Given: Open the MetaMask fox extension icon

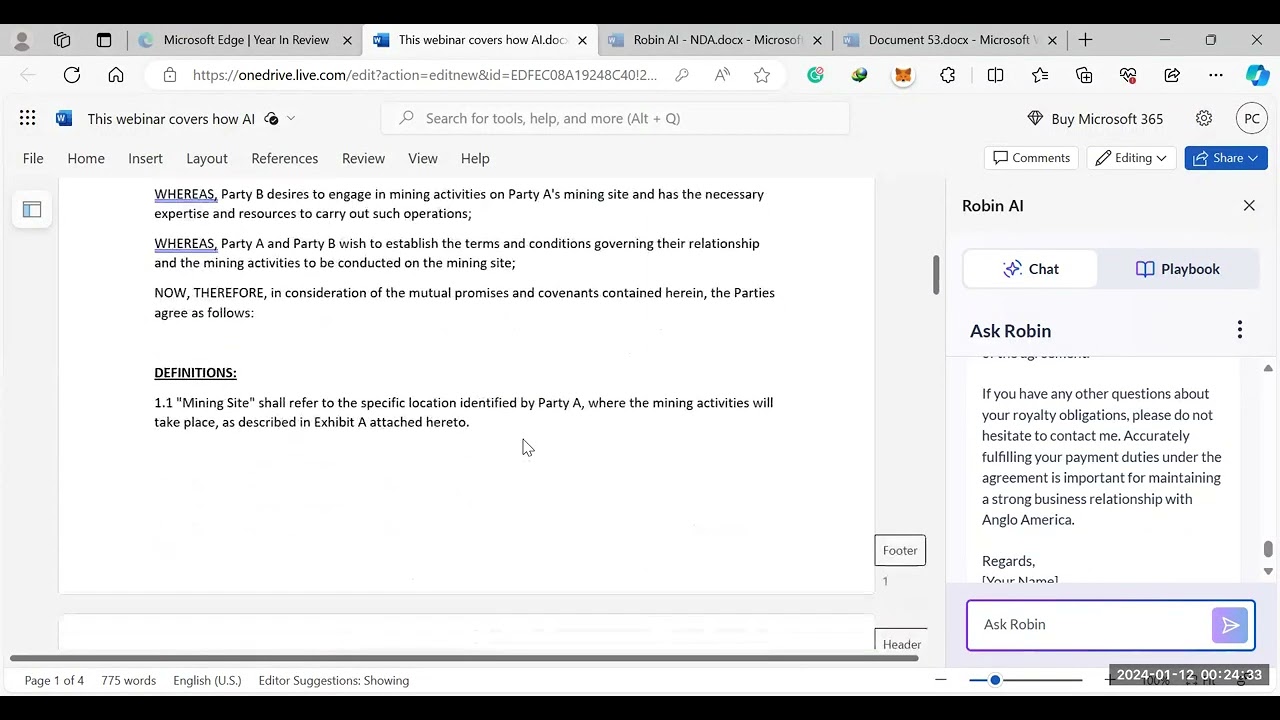Looking at the screenshot, I should tap(903, 75).
